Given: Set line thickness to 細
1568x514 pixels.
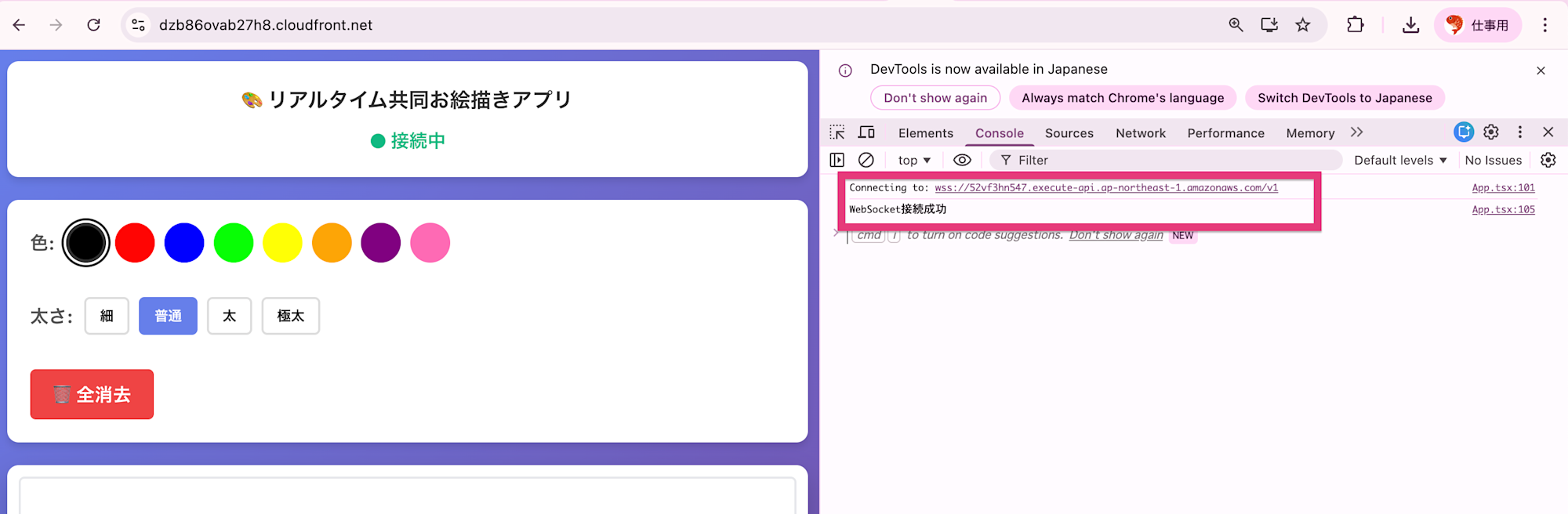Looking at the screenshot, I should (x=107, y=316).
